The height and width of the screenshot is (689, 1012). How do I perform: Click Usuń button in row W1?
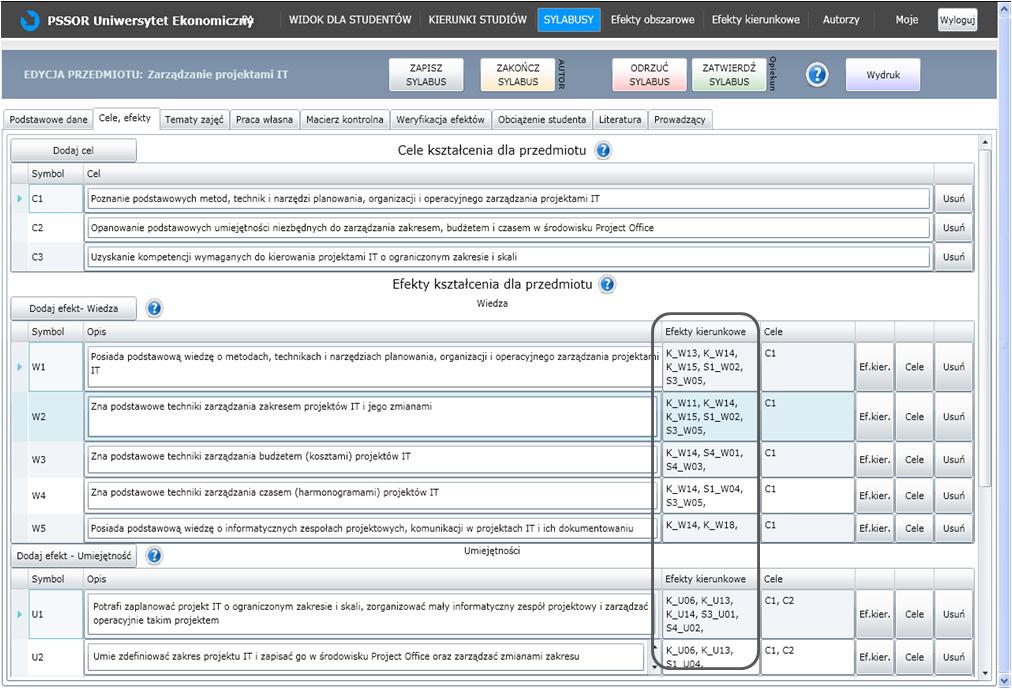[x=953, y=366]
